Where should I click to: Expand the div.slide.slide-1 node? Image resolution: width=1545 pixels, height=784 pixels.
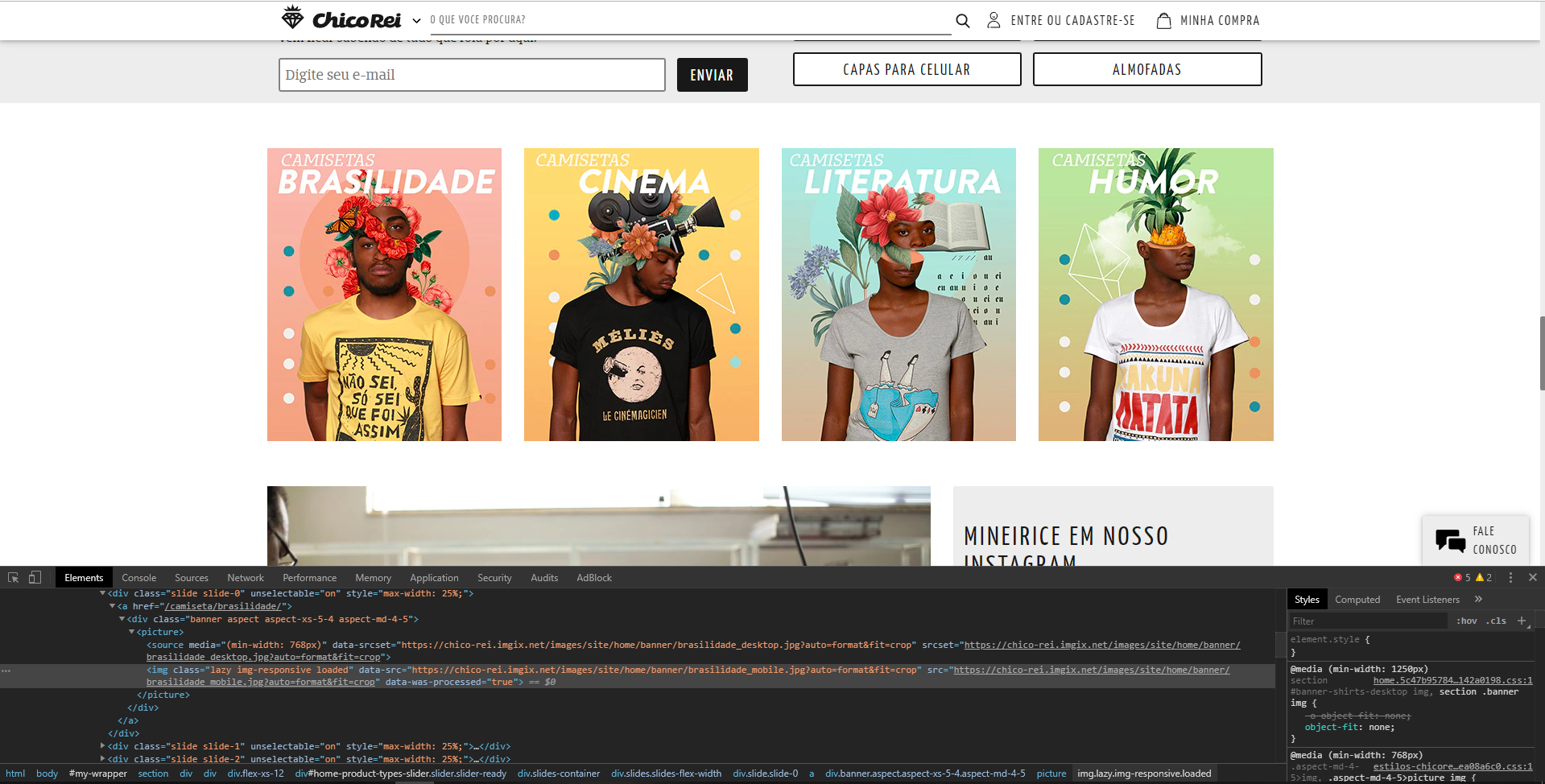(101, 746)
